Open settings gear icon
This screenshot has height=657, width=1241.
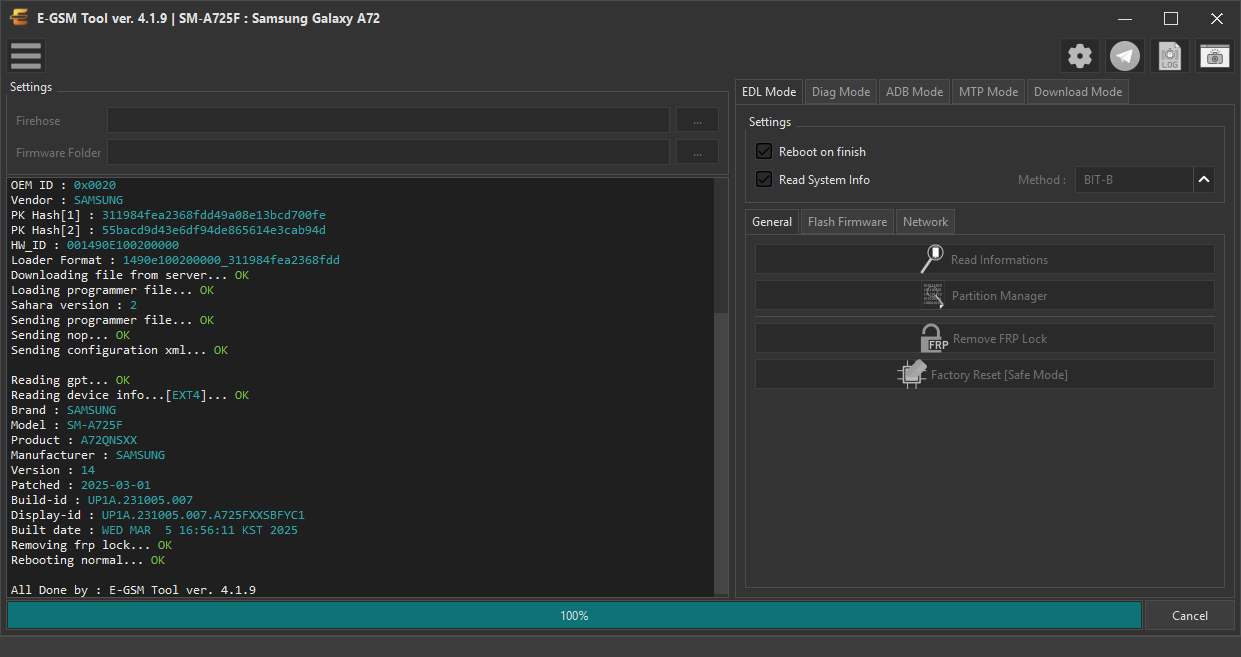[1080, 56]
